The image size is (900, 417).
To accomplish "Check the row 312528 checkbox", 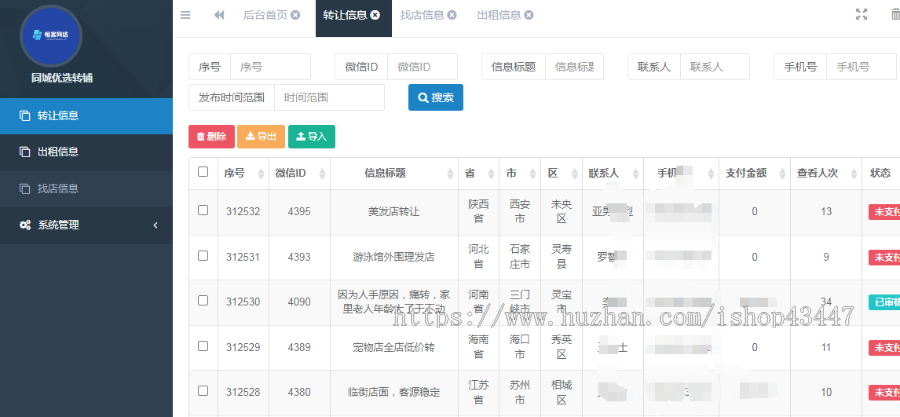I will 203,391.
